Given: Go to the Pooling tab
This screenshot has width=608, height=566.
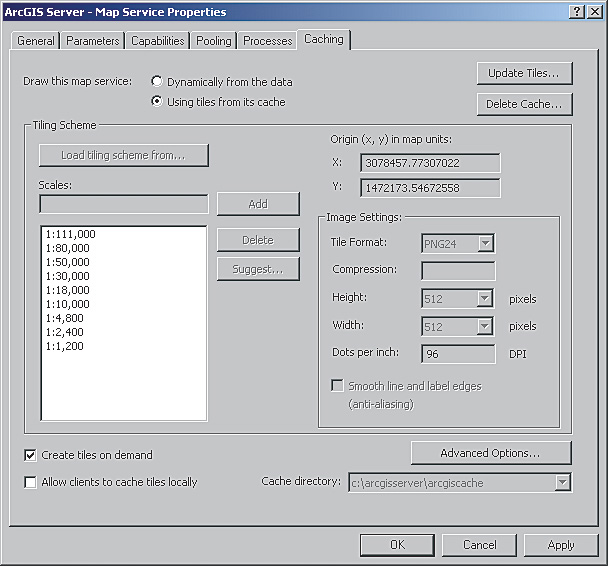Looking at the screenshot, I should pyautogui.click(x=214, y=41).
